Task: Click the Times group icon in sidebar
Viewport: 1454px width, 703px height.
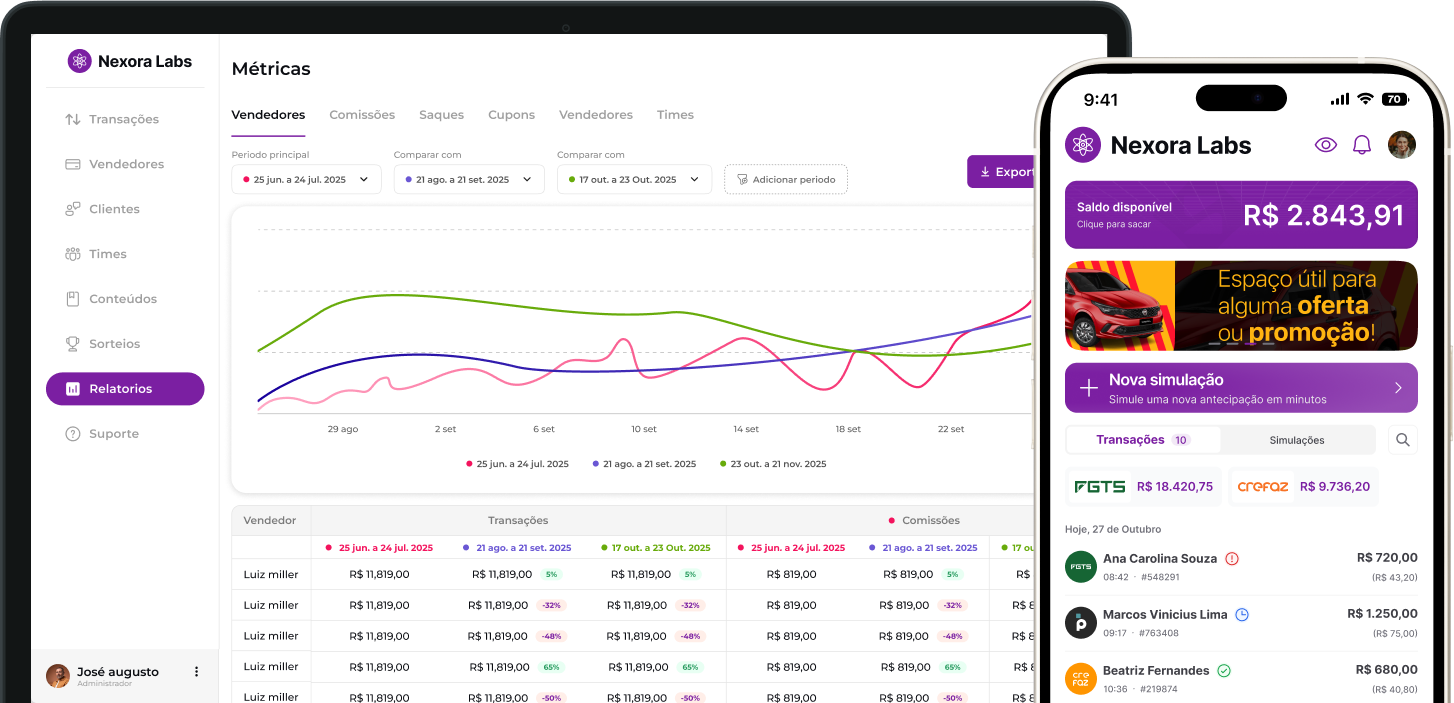Action: (72, 254)
